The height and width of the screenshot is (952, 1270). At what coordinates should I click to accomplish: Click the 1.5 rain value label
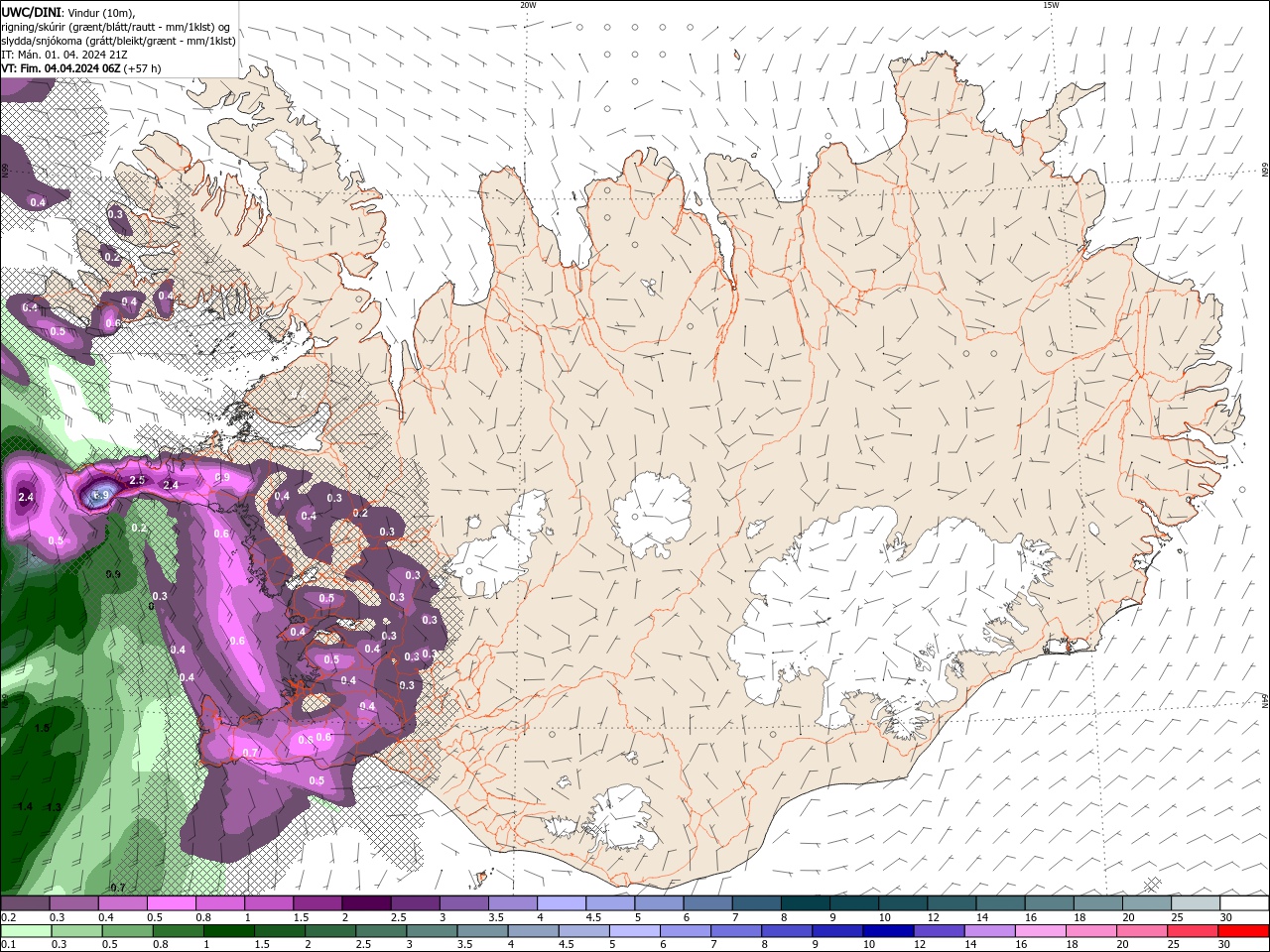42,728
